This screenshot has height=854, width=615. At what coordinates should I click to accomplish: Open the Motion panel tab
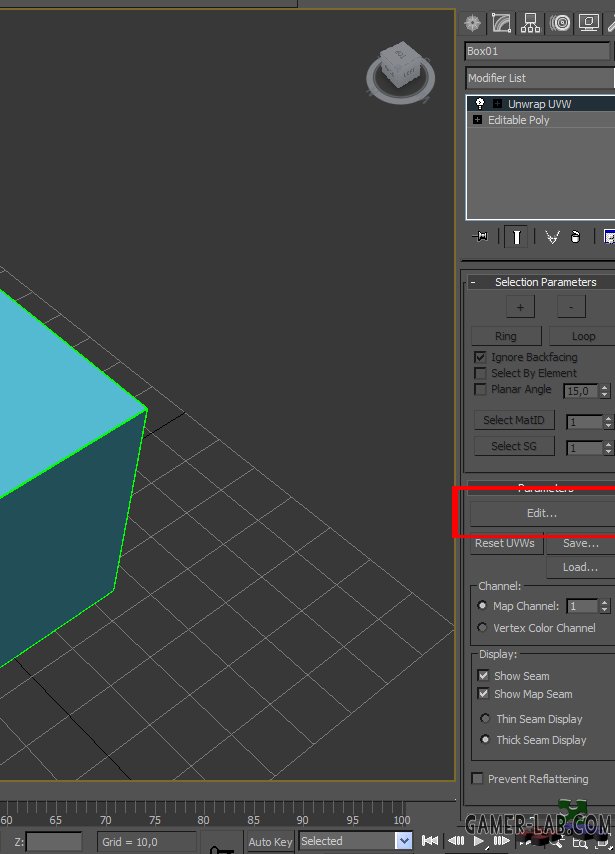pos(561,22)
